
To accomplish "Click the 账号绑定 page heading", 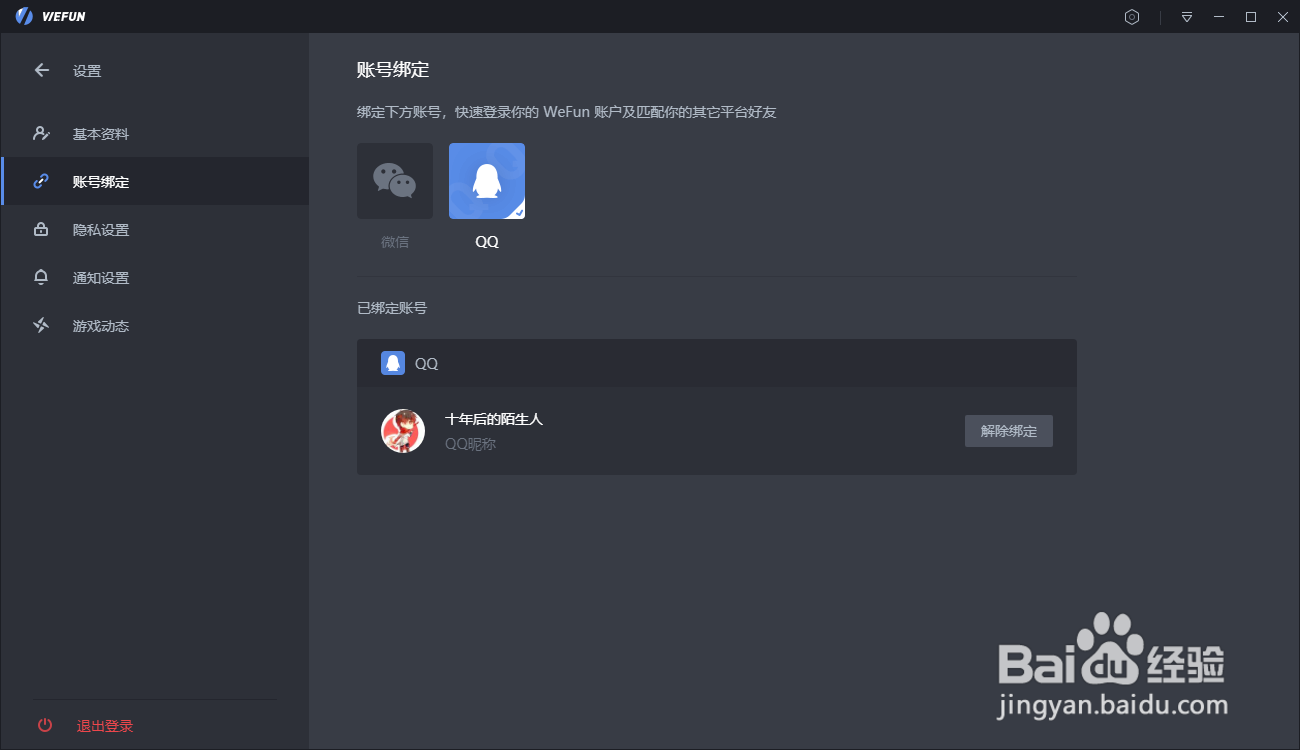I will point(393,70).
